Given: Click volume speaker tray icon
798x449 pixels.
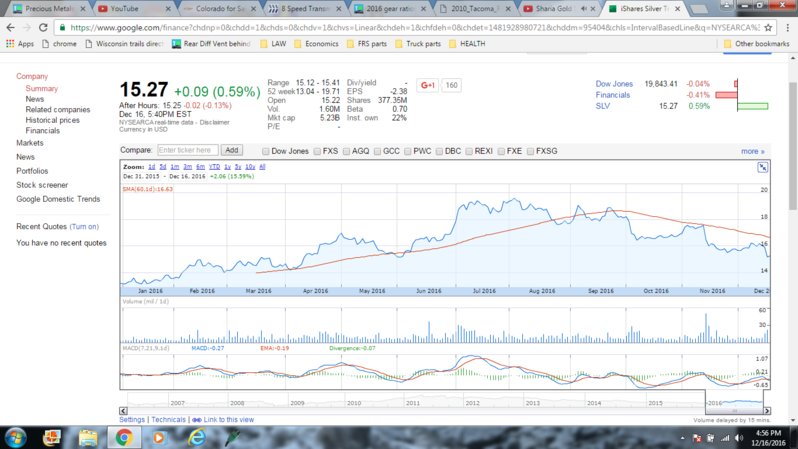Looking at the screenshot, I should tap(739, 438).
